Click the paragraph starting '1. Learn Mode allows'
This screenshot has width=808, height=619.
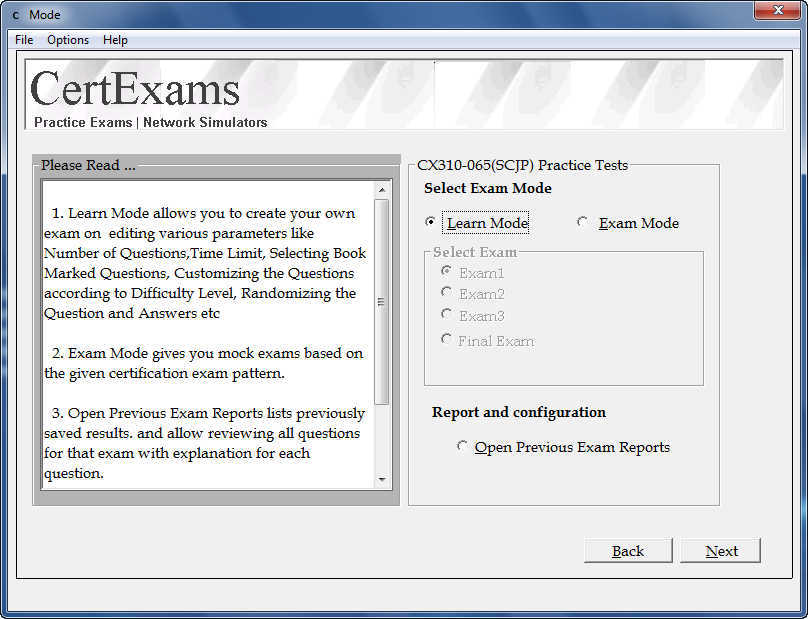click(205, 263)
